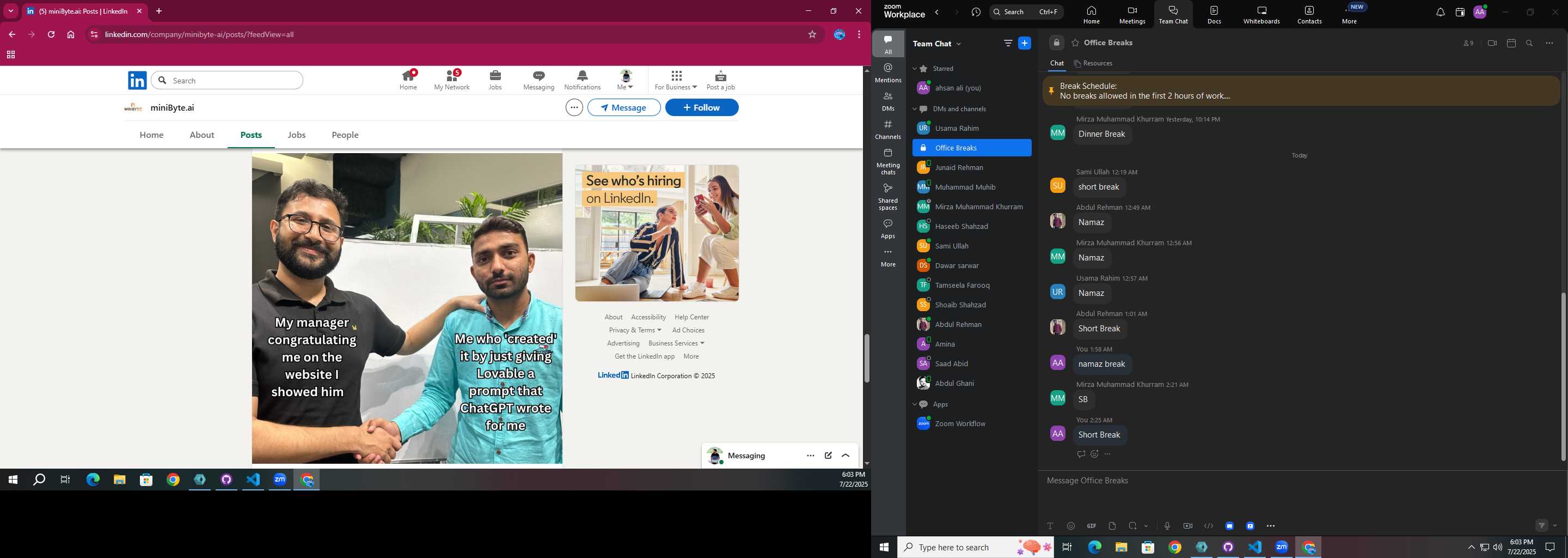This screenshot has height=558, width=1568.
Task: Open chat with Haseeb Shahzad
Action: [971, 227]
